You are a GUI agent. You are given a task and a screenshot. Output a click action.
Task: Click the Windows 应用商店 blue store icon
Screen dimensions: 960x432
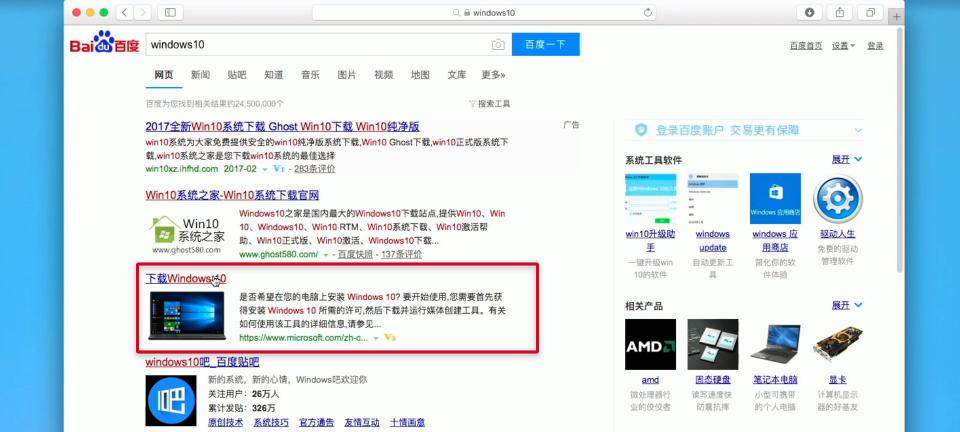tap(775, 198)
